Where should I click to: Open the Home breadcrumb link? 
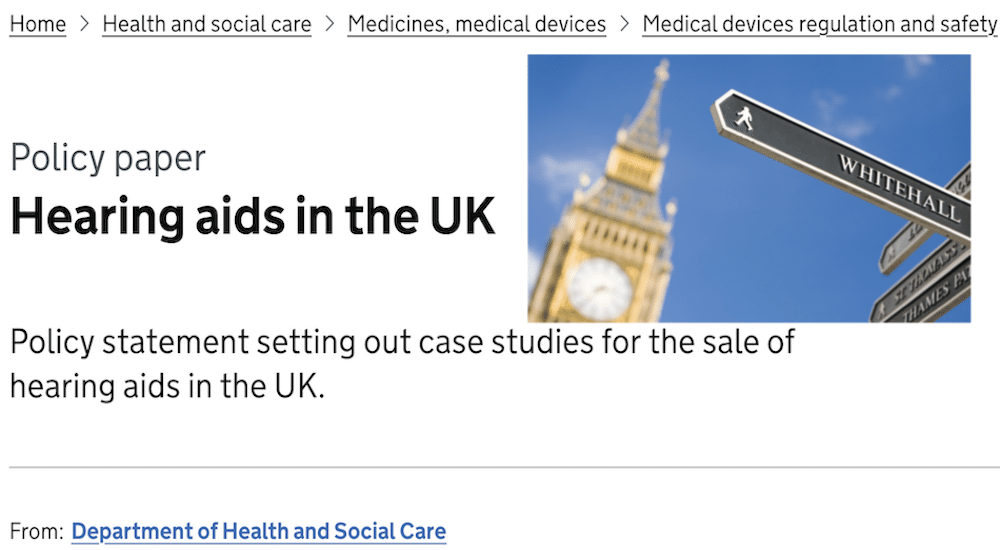(x=38, y=24)
